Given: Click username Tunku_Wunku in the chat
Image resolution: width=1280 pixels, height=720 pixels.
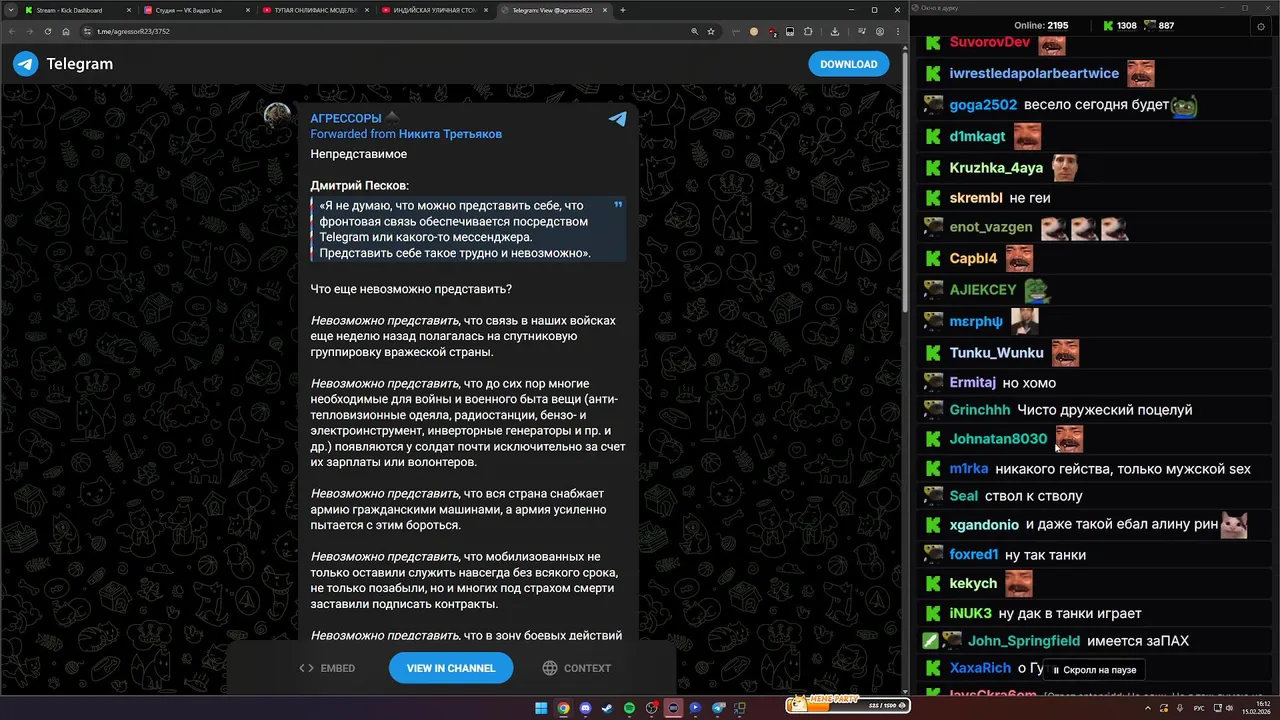Looking at the screenshot, I should click(x=996, y=353).
